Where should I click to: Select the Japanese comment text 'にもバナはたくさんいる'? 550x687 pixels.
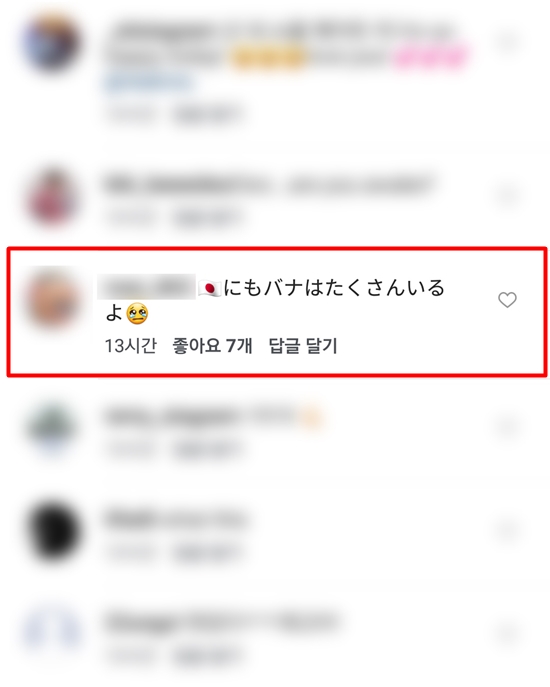[334, 288]
